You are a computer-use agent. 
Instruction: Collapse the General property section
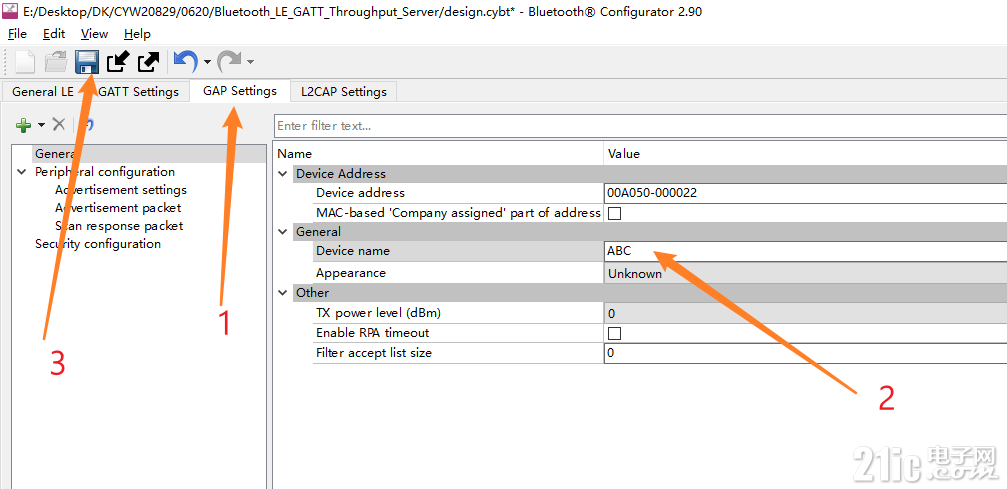(283, 231)
